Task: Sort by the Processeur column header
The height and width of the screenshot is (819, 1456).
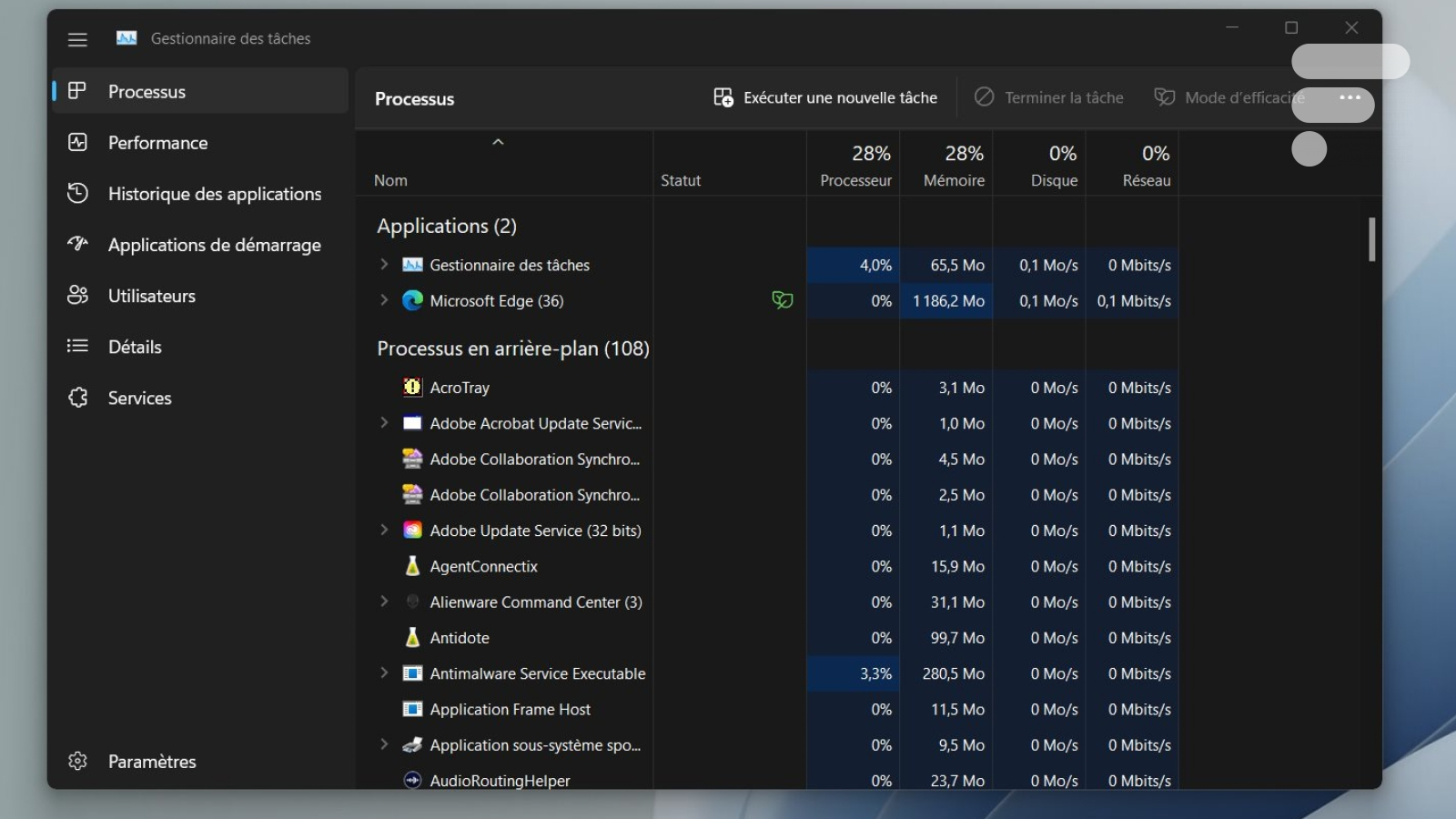Action: point(855,164)
